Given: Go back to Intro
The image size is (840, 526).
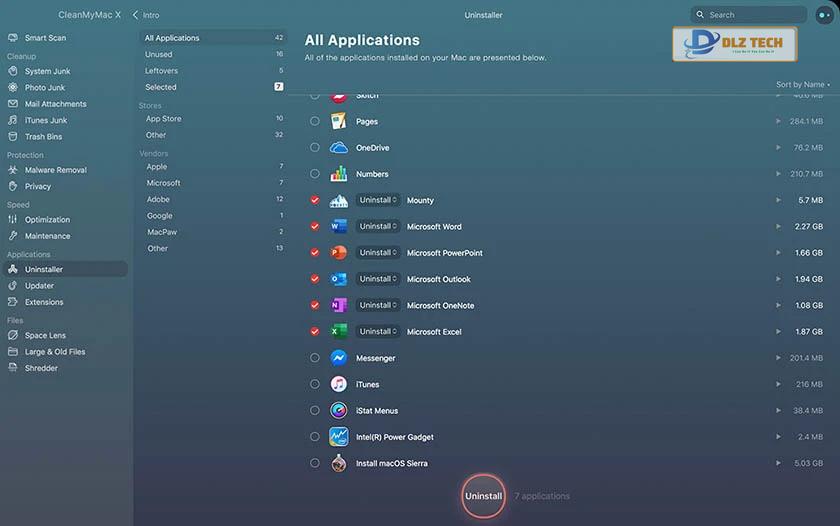Looking at the screenshot, I should (x=146, y=15).
